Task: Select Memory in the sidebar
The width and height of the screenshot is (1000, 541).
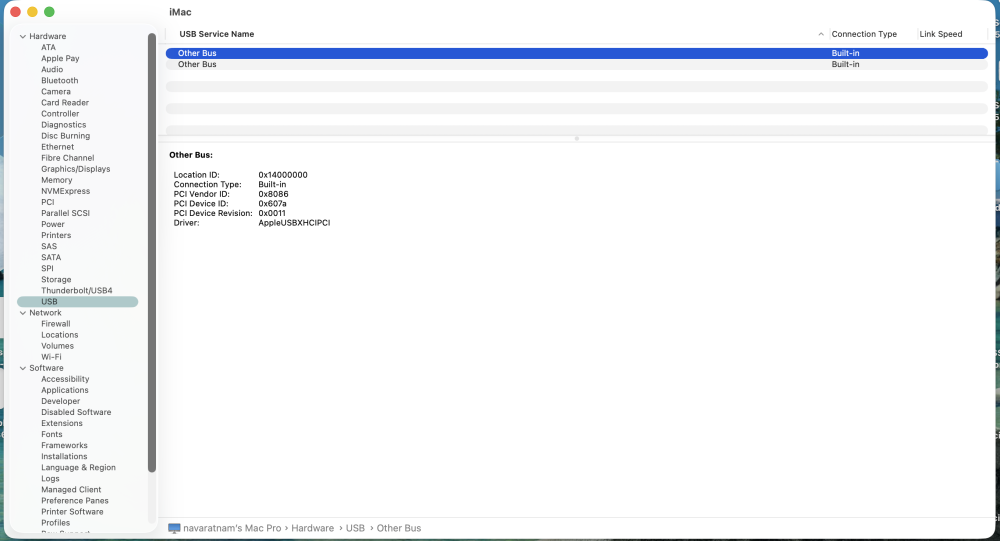Action: click(x=57, y=180)
